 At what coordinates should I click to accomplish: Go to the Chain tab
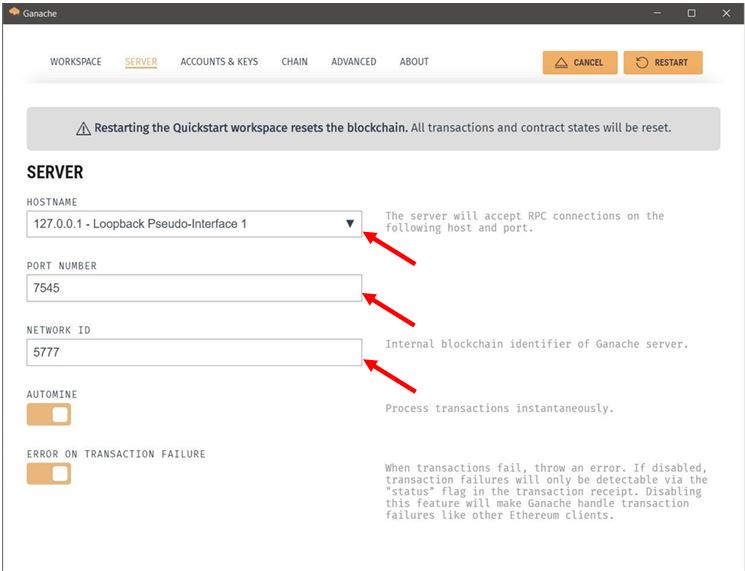pyautogui.click(x=294, y=62)
